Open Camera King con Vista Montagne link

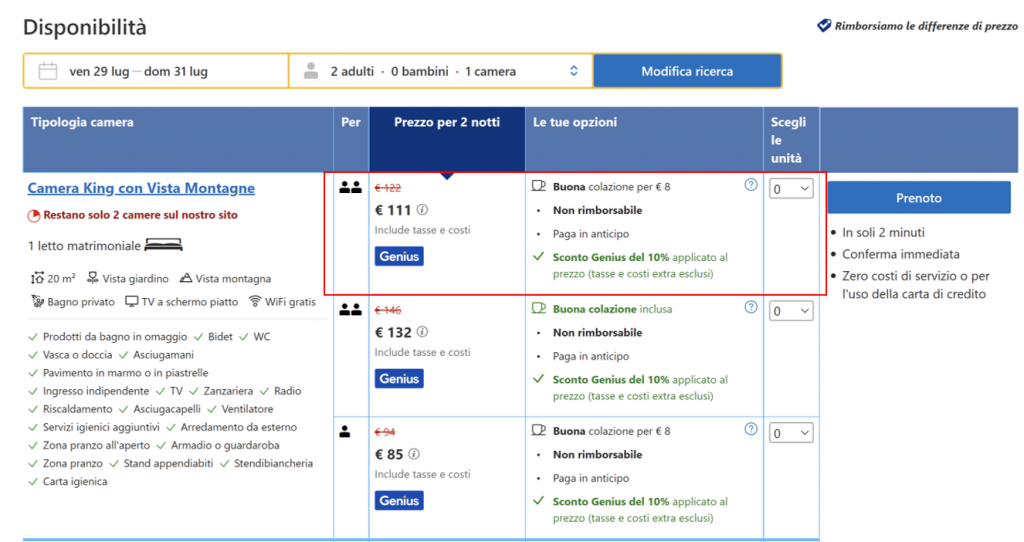click(141, 188)
